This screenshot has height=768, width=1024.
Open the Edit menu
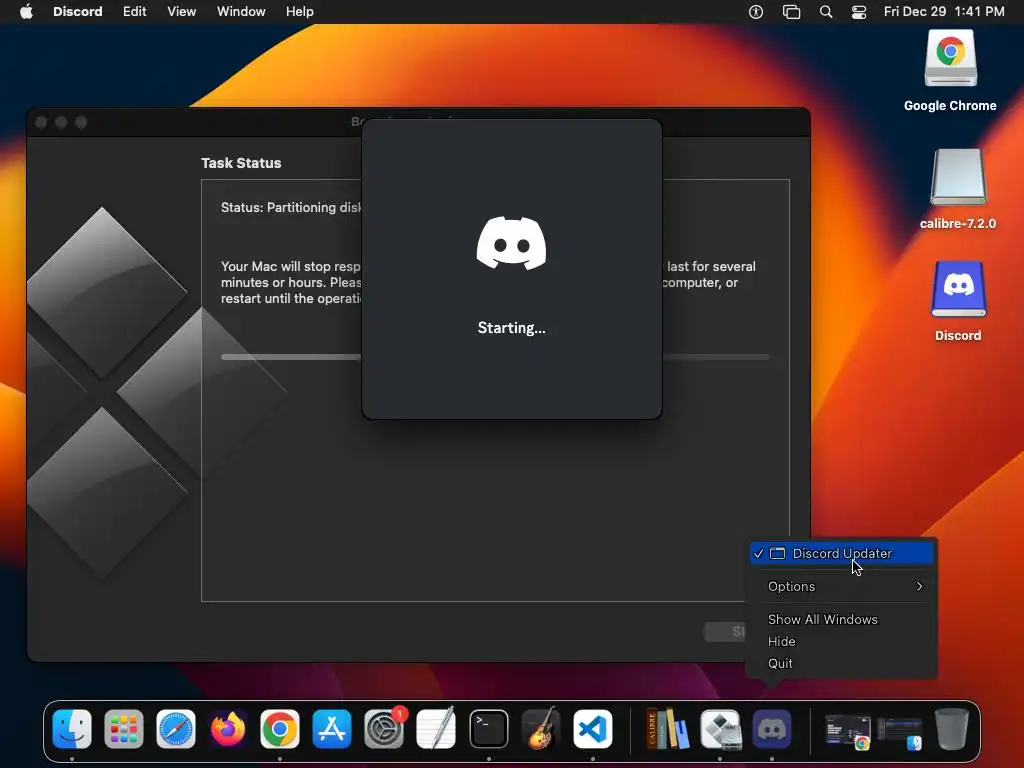135,12
